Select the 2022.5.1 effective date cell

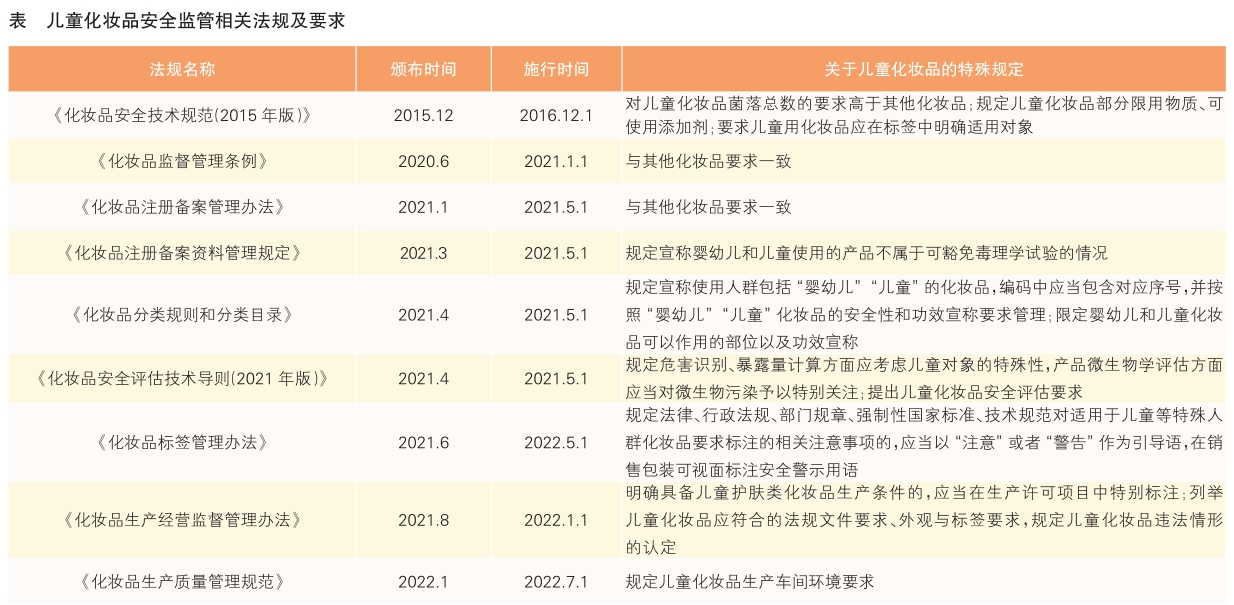(x=556, y=443)
